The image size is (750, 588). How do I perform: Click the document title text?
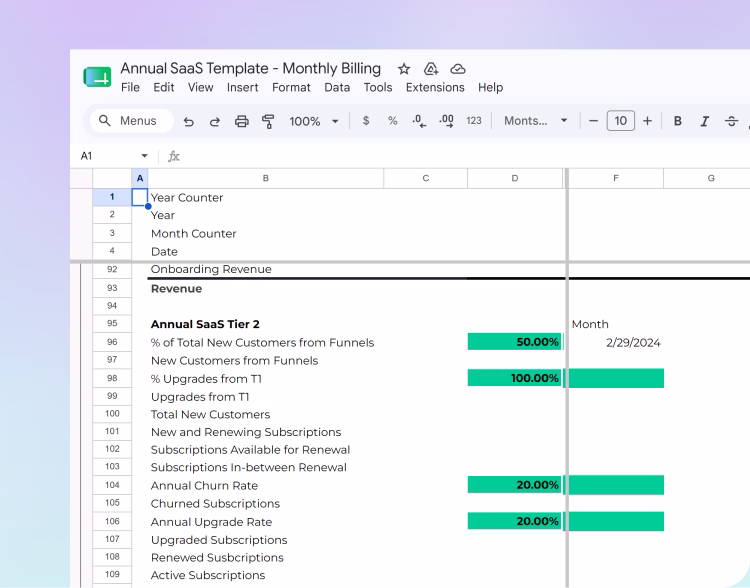251,68
